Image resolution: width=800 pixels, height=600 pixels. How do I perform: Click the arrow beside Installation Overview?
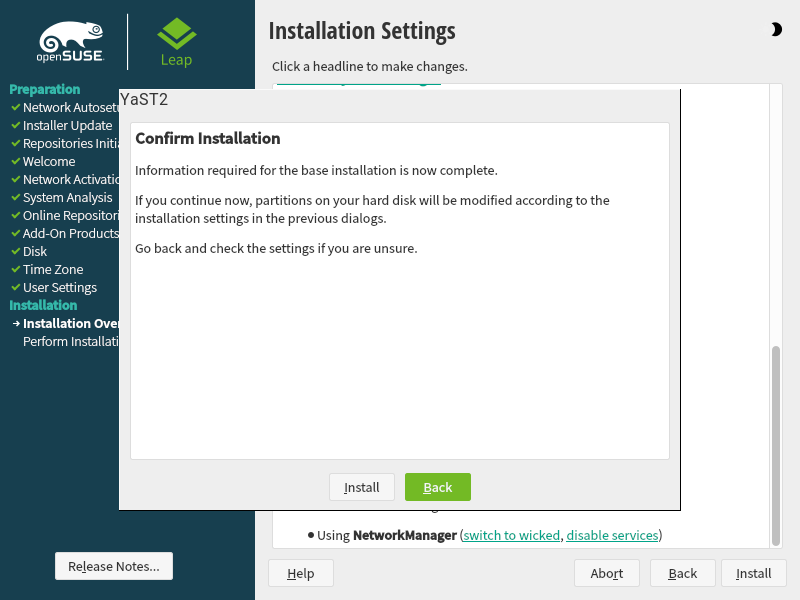[16, 324]
